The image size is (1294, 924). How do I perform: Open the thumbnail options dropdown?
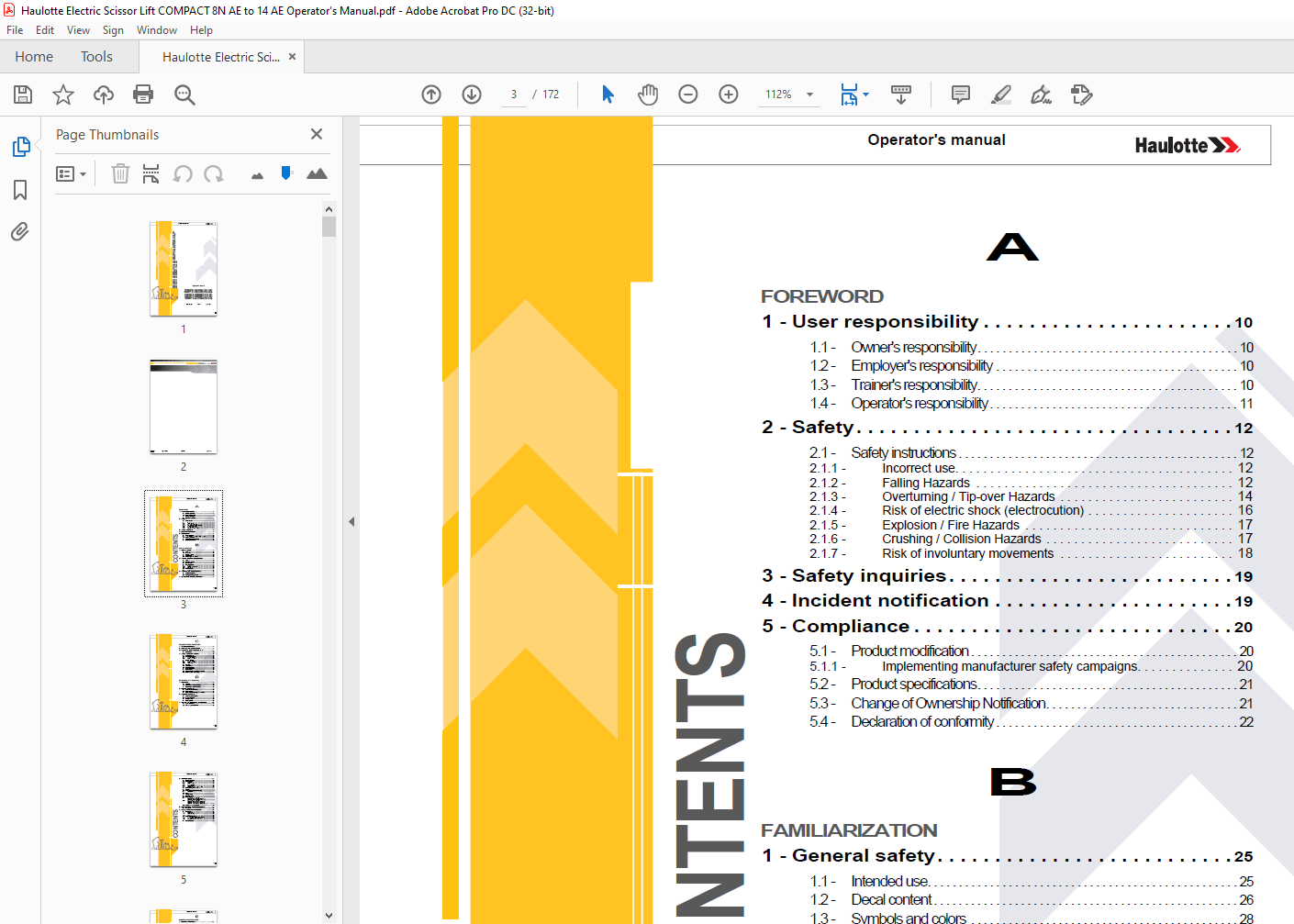pos(71,173)
